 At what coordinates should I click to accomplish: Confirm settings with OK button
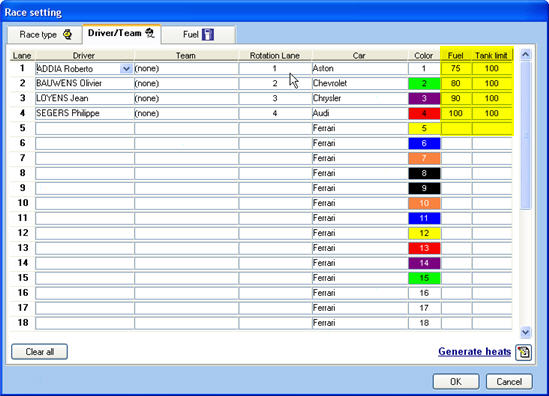pyautogui.click(x=456, y=381)
